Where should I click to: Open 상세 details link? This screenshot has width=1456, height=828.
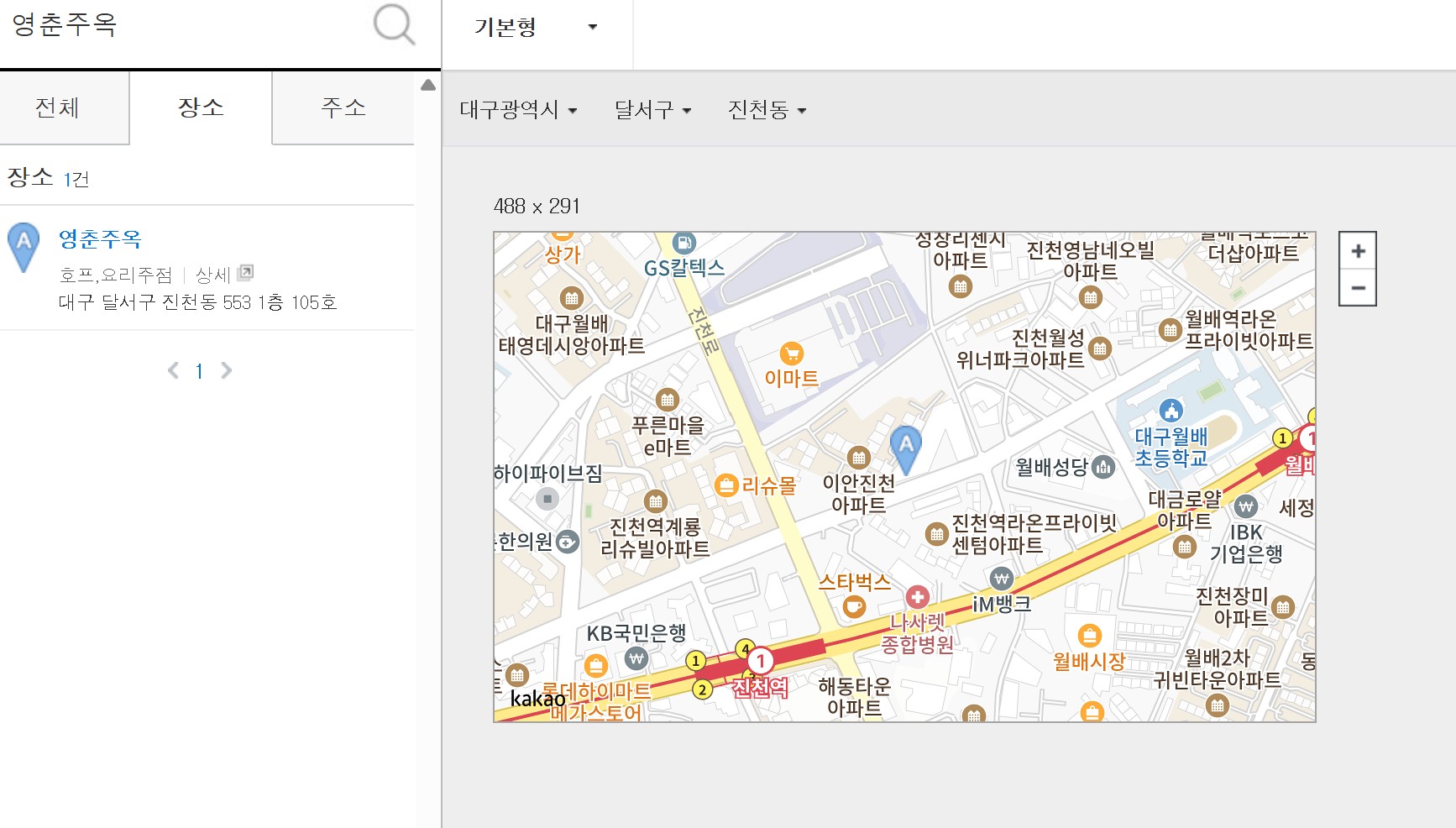[212, 275]
